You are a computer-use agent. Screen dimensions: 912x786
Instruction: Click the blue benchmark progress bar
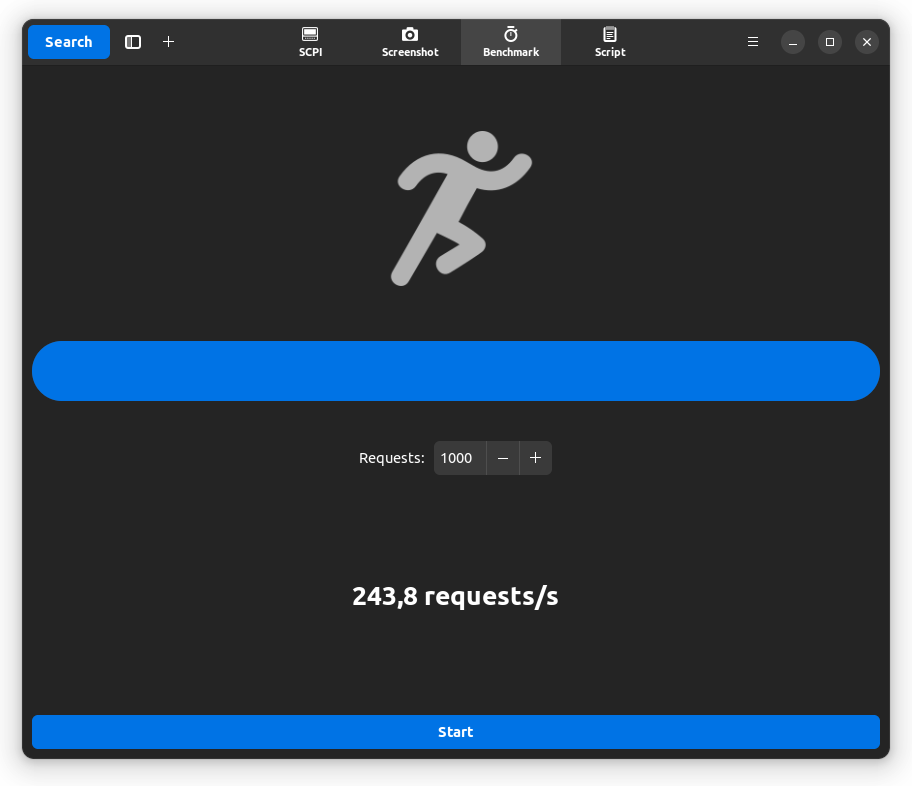pos(456,371)
